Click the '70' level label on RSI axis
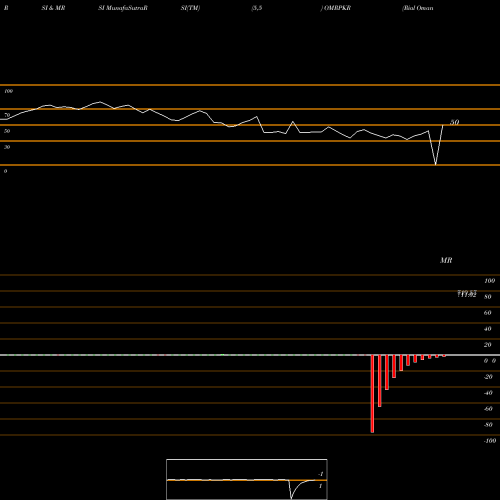500x500 pixels. tap(7, 115)
